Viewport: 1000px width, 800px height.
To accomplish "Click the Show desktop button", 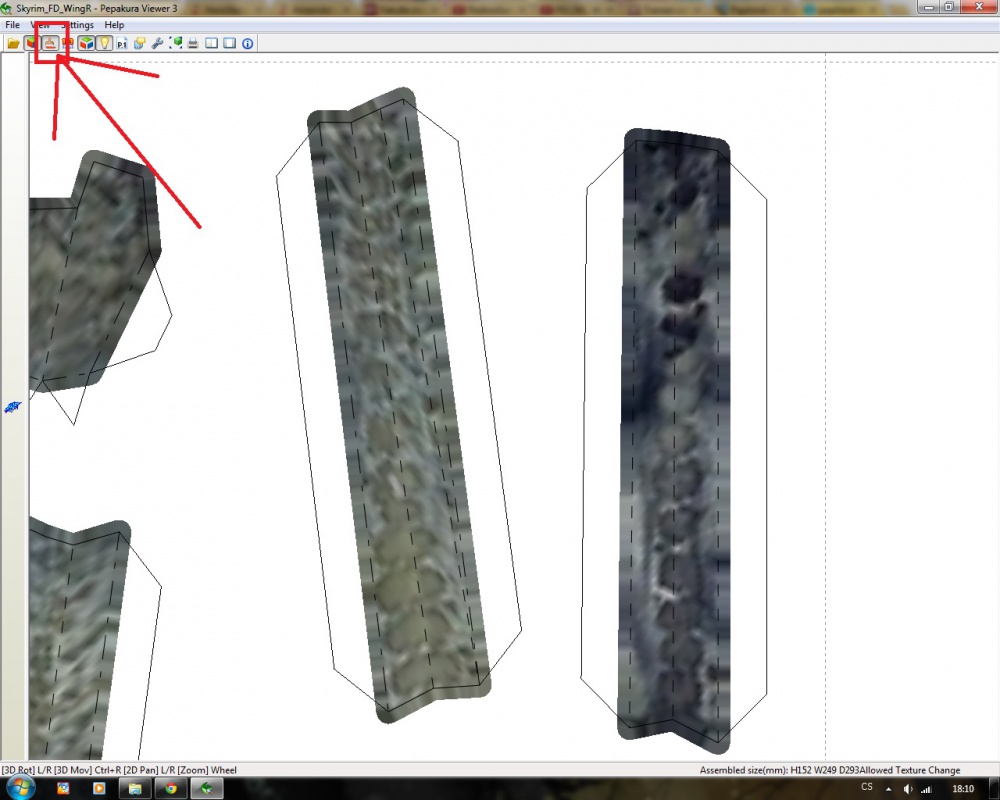I will [x=994, y=789].
